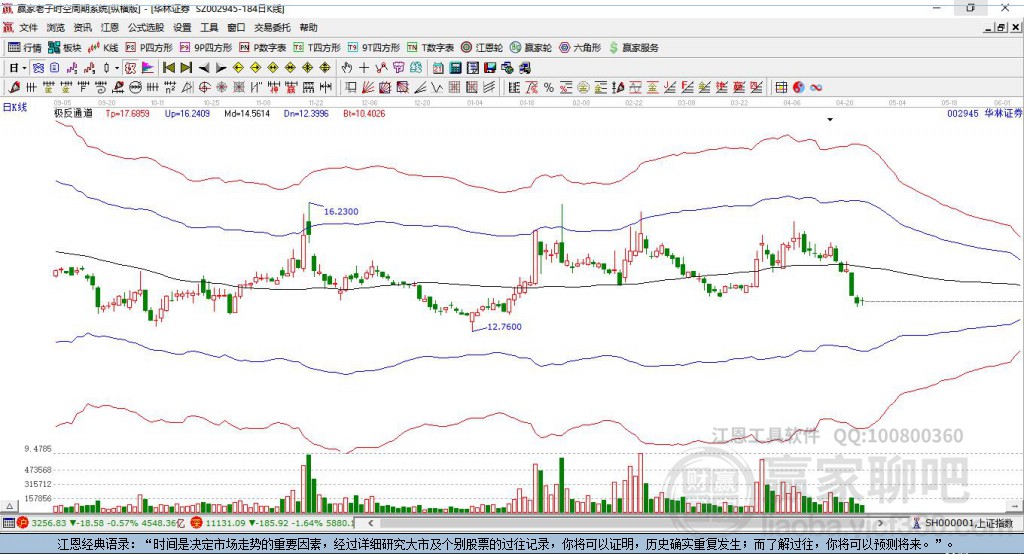Open the 工具 menu

coord(209,27)
